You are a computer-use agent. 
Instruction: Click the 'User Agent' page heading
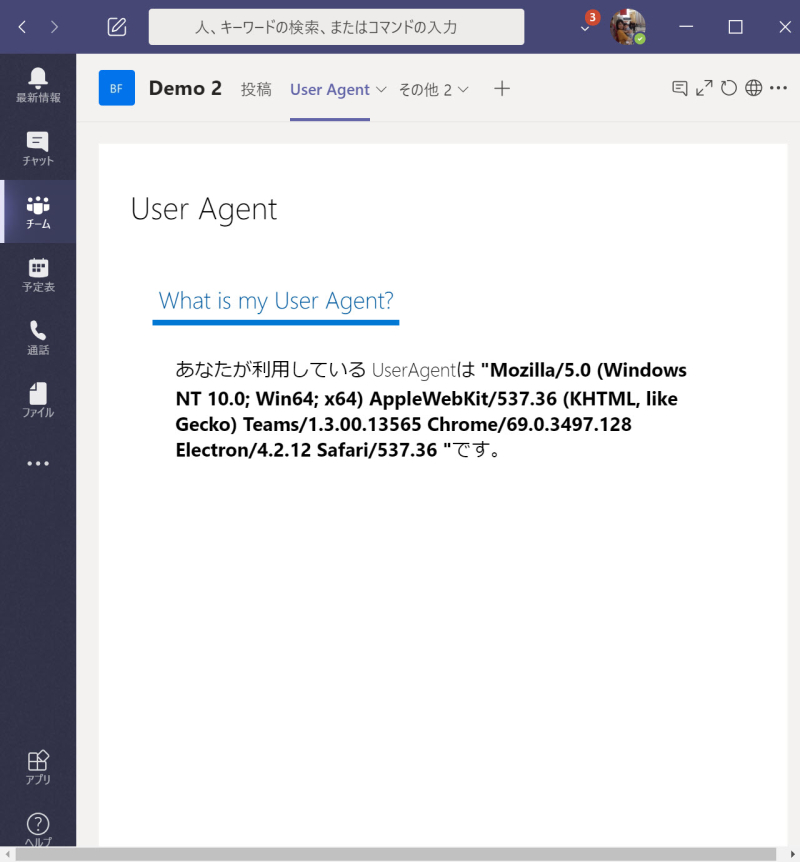click(204, 209)
